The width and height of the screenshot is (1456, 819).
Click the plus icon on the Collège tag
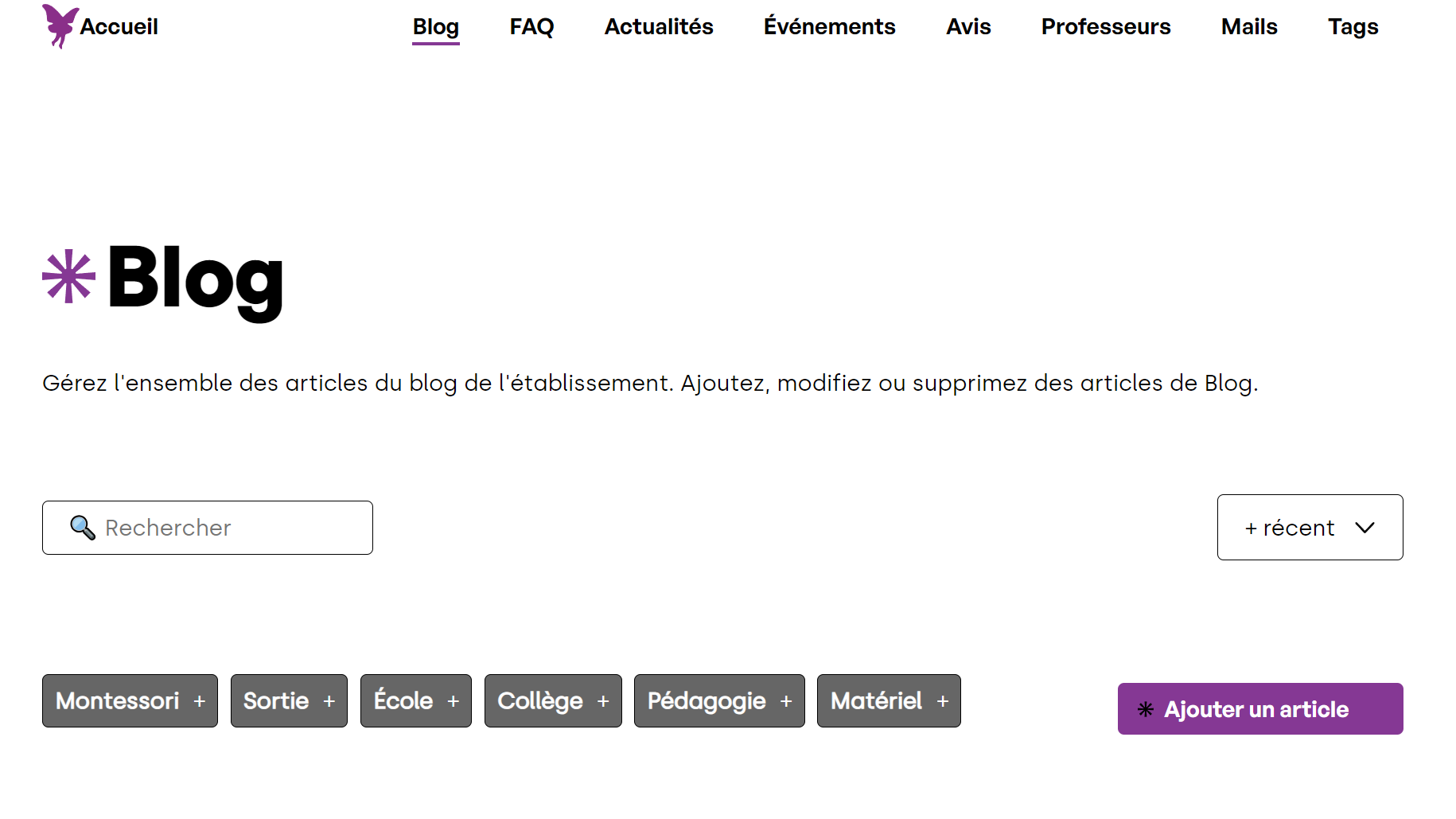[603, 701]
